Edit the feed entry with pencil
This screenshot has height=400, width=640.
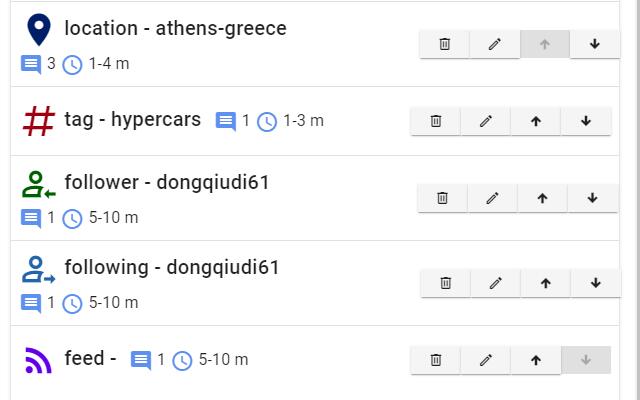pos(486,360)
